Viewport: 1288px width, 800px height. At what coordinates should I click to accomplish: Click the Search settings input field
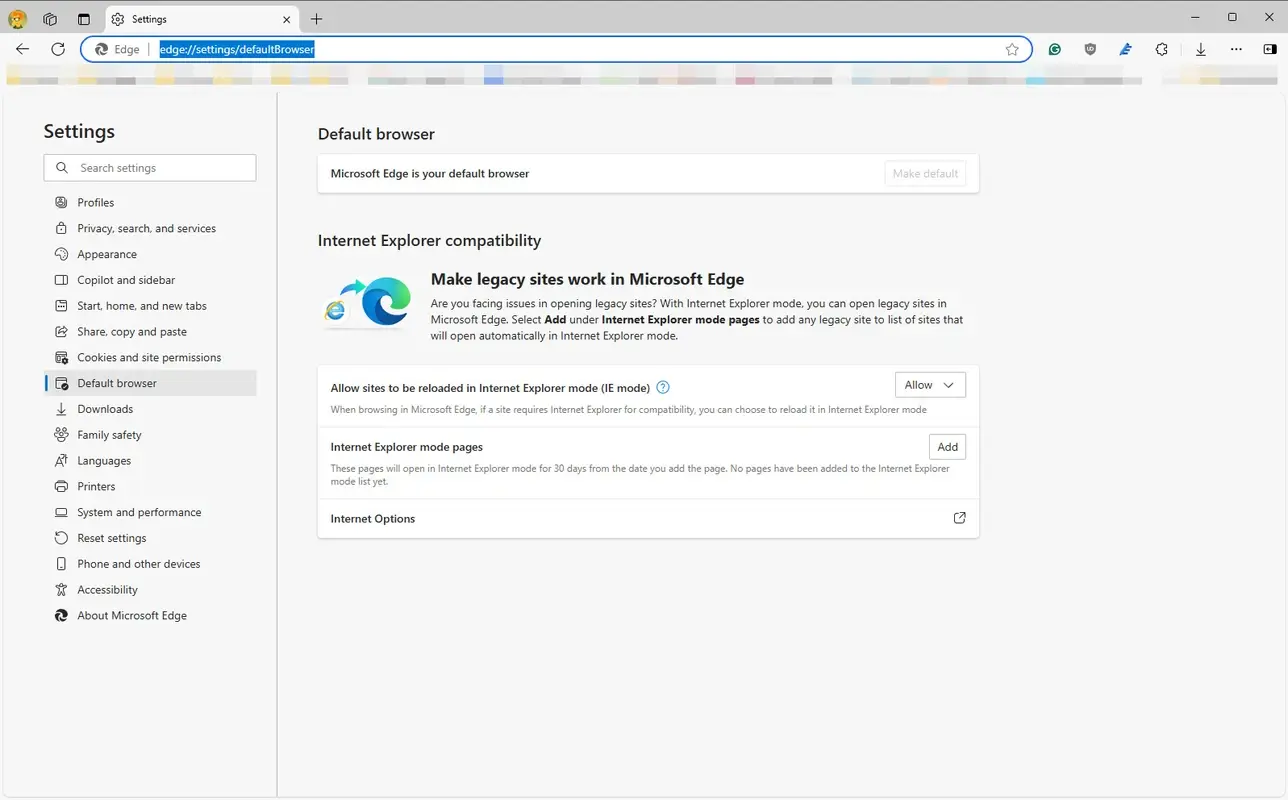point(150,167)
